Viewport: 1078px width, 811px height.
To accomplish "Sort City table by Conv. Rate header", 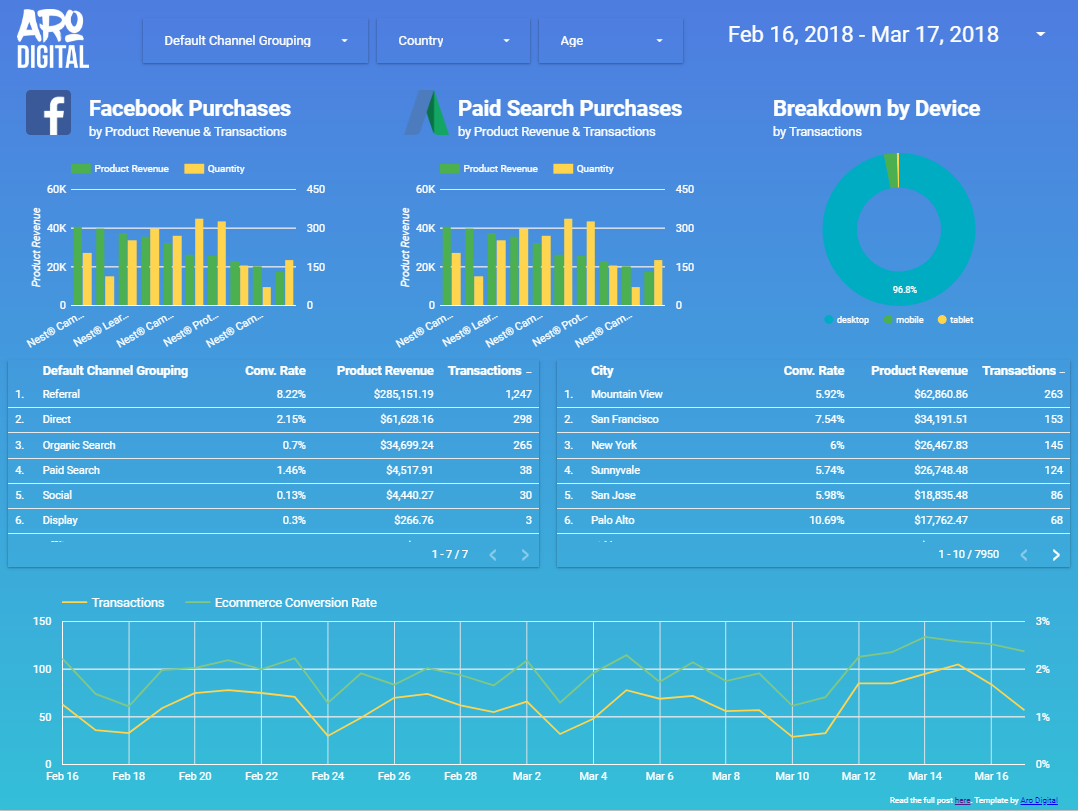I will pos(813,371).
